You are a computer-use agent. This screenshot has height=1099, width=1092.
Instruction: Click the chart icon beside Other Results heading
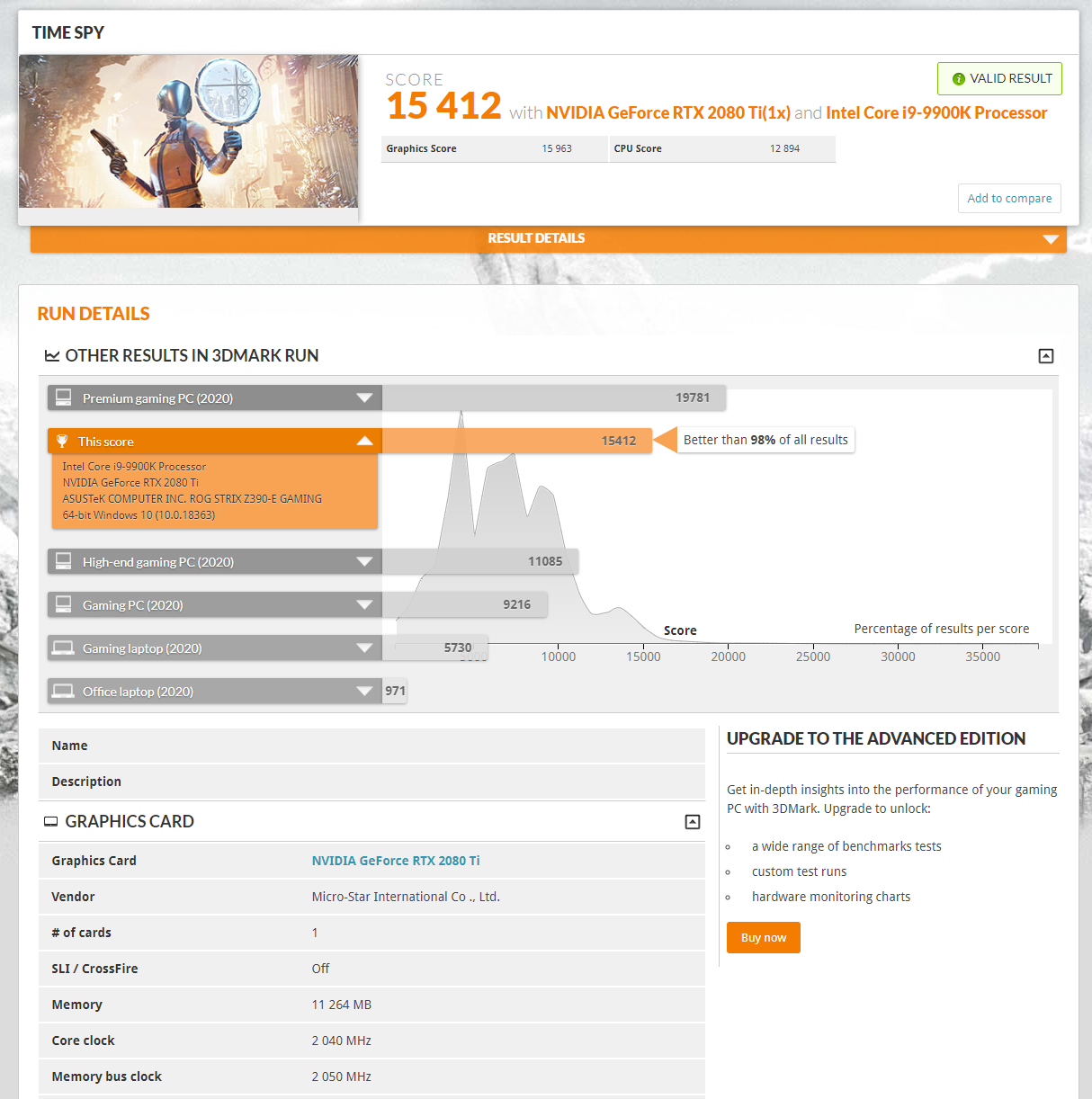point(52,356)
